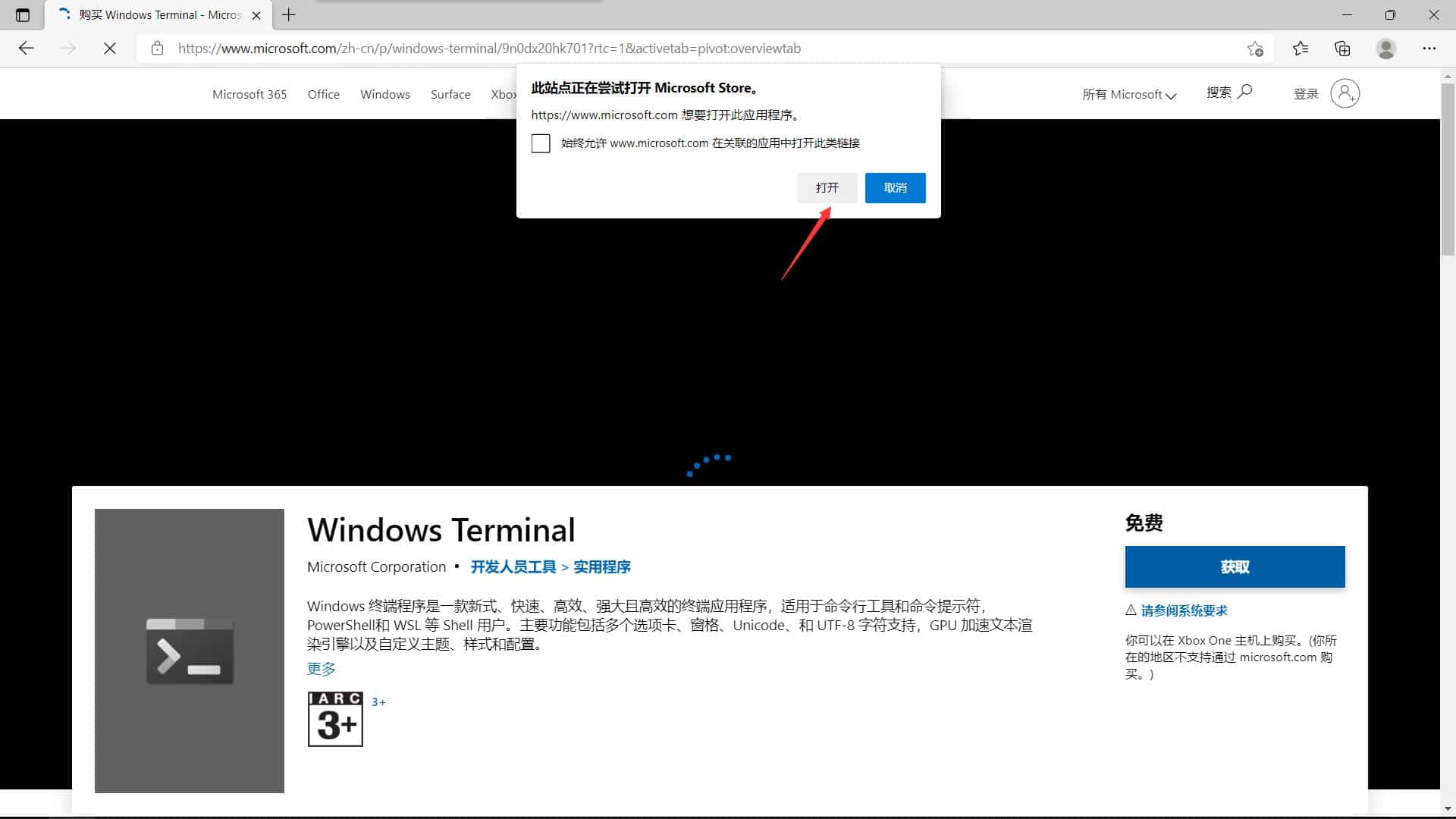Open the Office menu item
Screen dimensions: 1456x819
[x=324, y=94]
